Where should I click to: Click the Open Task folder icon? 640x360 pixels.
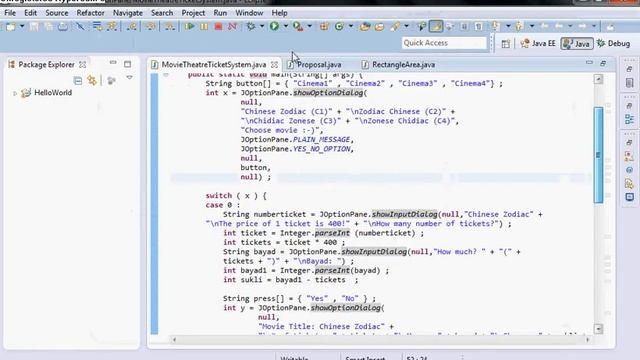pos(380,27)
